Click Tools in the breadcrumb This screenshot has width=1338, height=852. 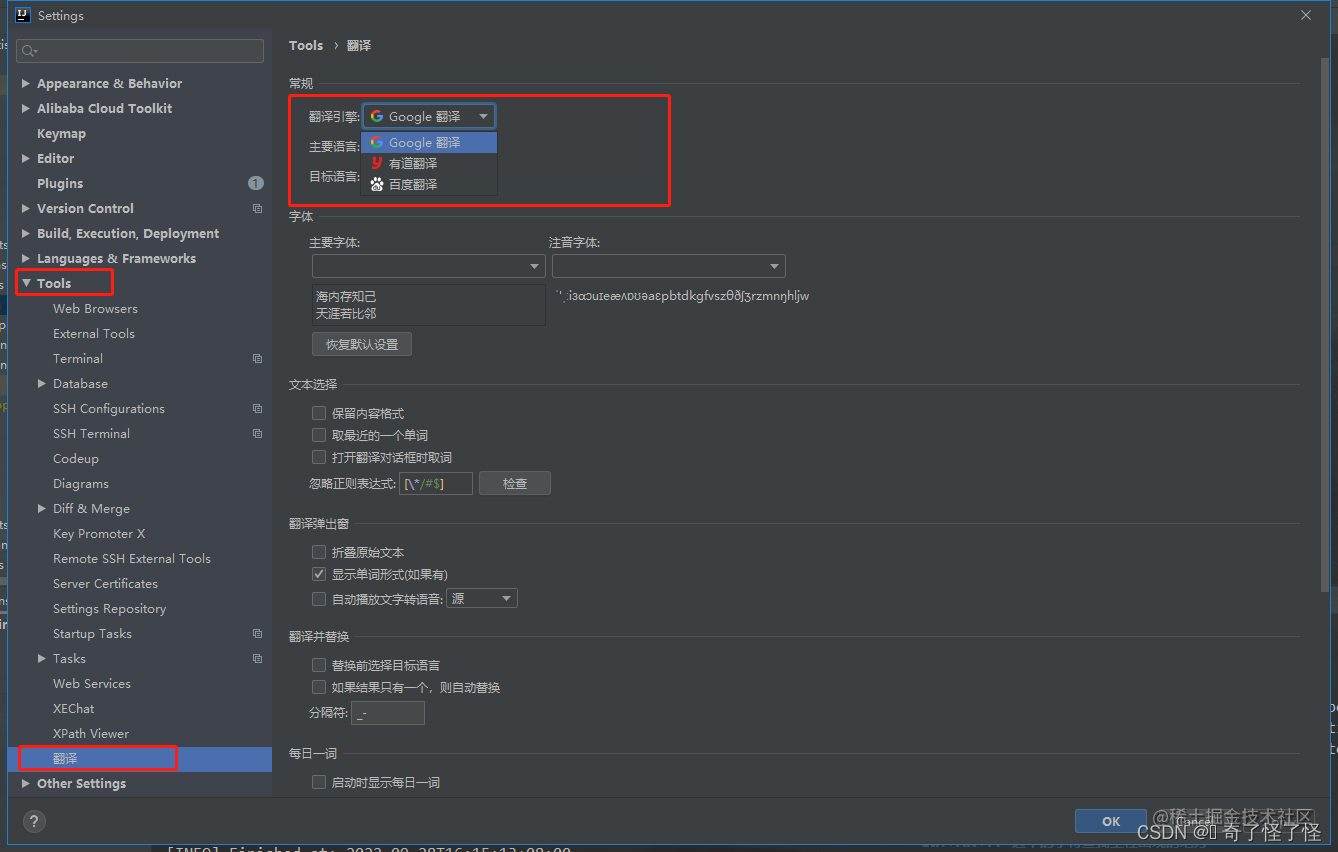pyautogui.click(x=306, y=45)
